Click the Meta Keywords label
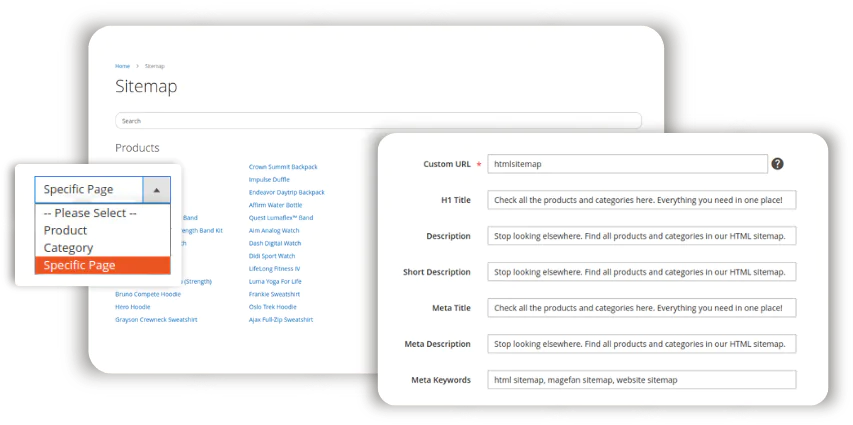 [x=441, y=379]
